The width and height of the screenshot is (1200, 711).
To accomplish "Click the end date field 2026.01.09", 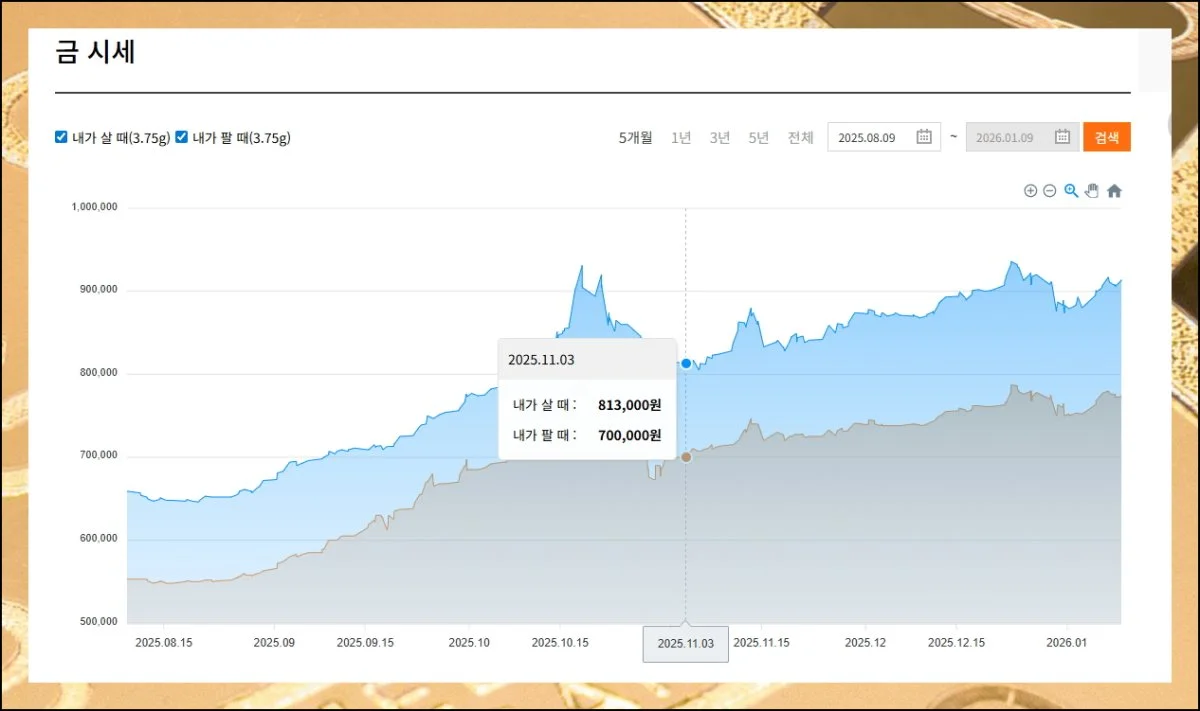I will [x=1005, y=138].
